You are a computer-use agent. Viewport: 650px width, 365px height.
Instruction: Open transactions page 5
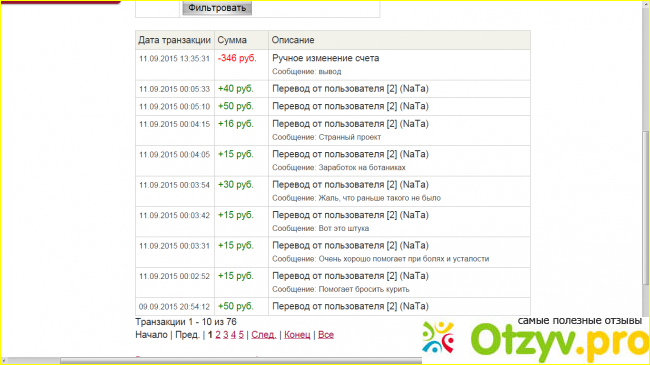pyautogui.click(x=241, y=335)
